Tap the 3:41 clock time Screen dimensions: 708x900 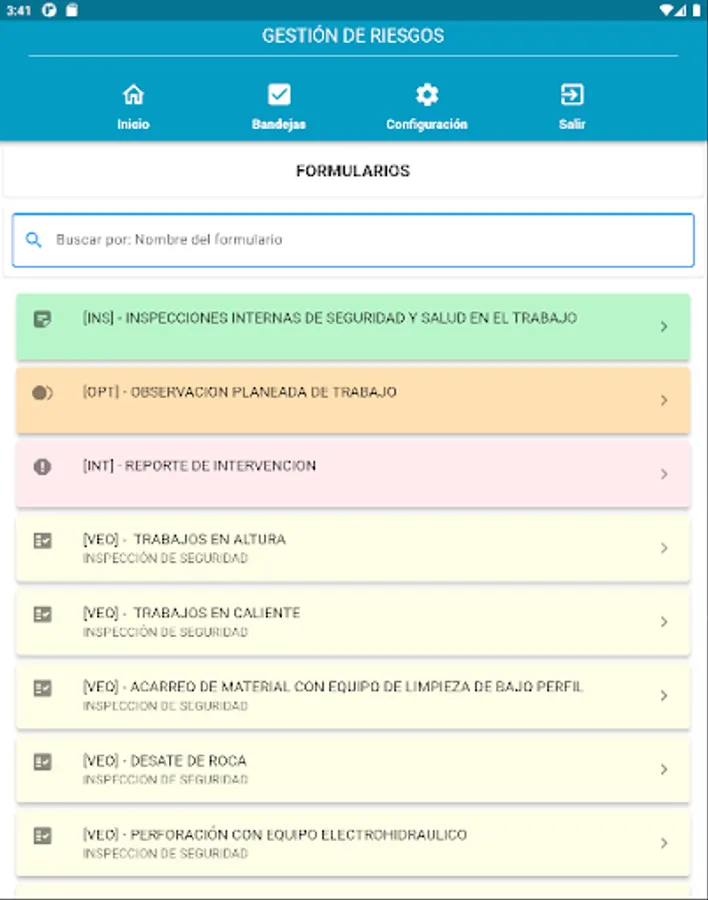pyautogui.click(x=19, y=10)
